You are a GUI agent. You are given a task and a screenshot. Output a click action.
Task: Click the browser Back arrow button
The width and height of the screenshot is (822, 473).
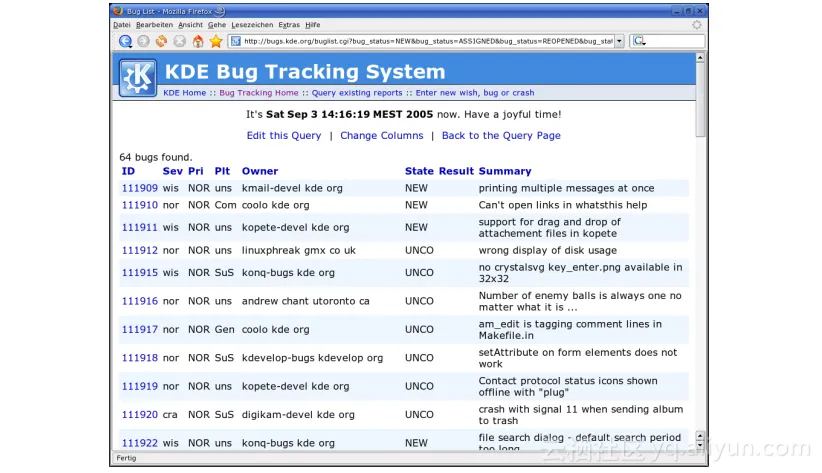[x=125, y=41]
